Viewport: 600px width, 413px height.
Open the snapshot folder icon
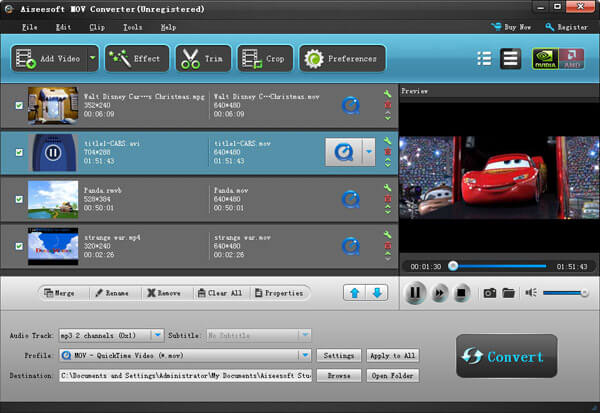point(509,293)
